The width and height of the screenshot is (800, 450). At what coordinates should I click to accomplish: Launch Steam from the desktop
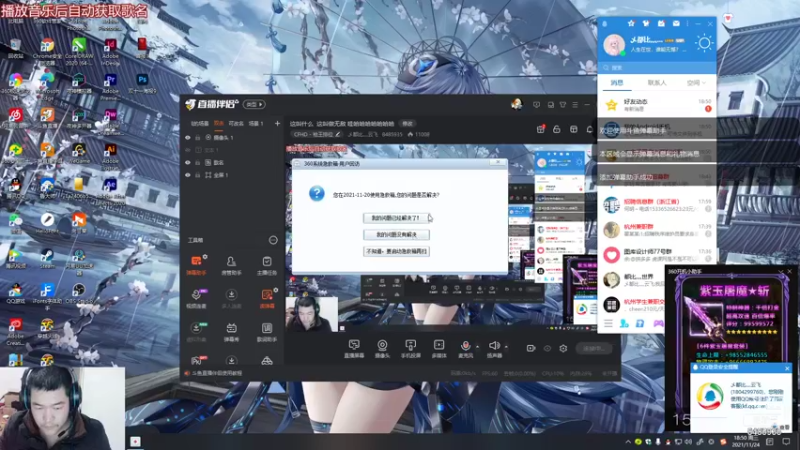(x=47, y=259)
